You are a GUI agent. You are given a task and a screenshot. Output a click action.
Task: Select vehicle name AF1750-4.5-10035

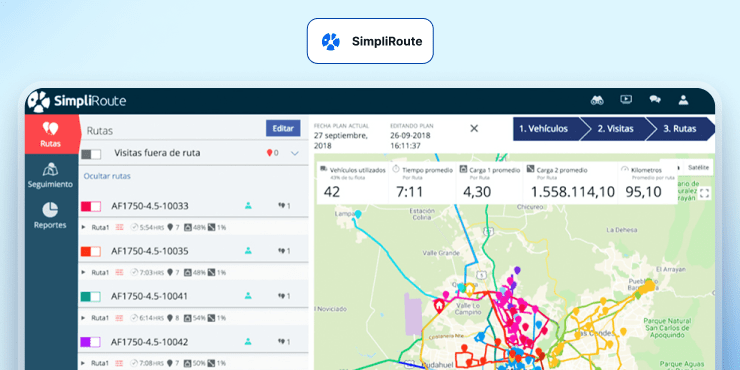(x=150, y=251)
